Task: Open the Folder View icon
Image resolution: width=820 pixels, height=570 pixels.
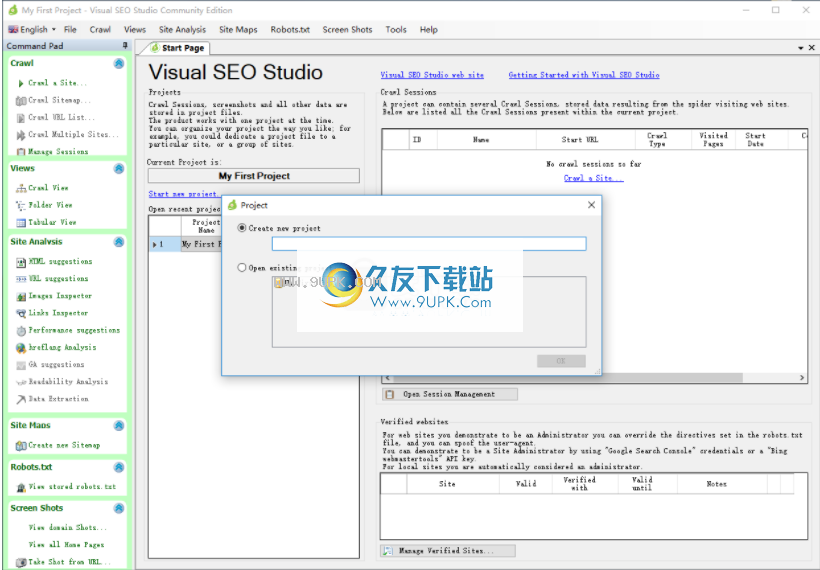Action: pyautogui.click(x=21, y=205)
